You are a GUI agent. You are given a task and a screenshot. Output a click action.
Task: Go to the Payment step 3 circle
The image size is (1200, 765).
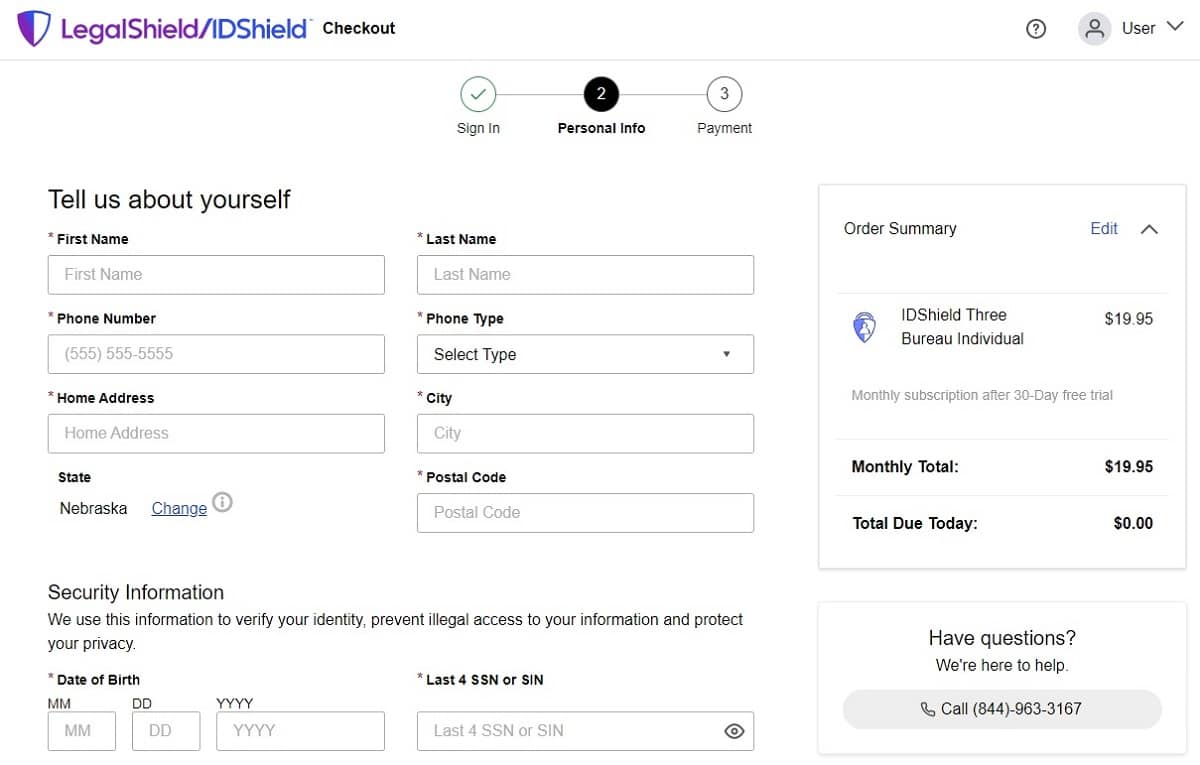724,95
